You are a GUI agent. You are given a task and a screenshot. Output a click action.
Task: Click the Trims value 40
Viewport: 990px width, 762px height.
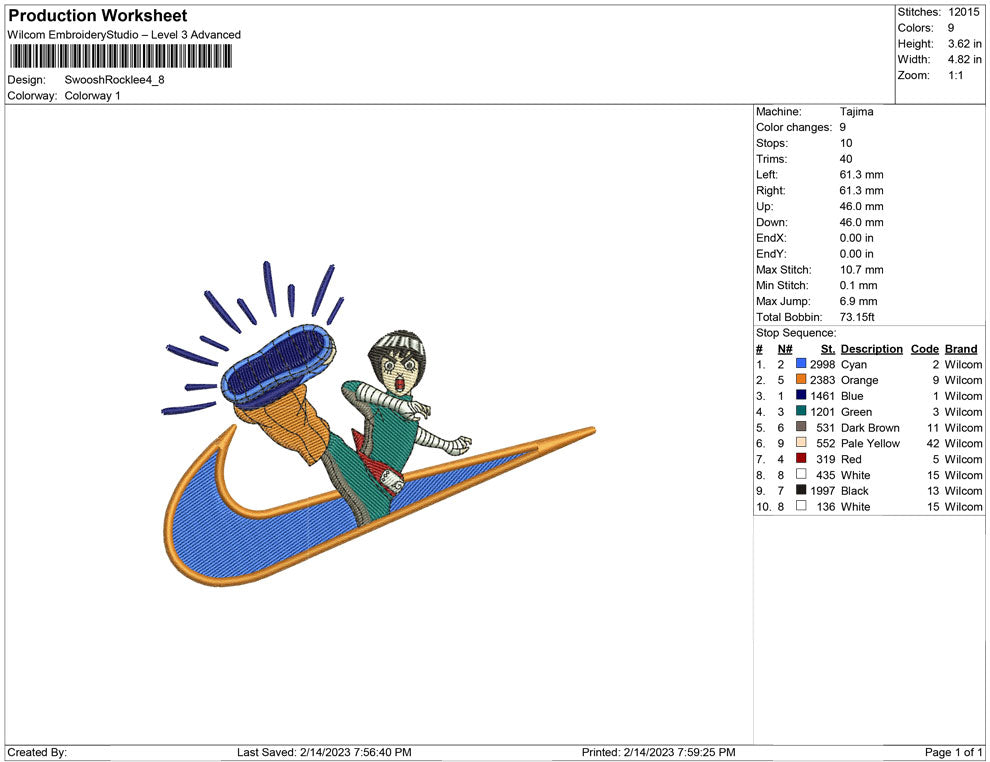(x=846, y=159)
